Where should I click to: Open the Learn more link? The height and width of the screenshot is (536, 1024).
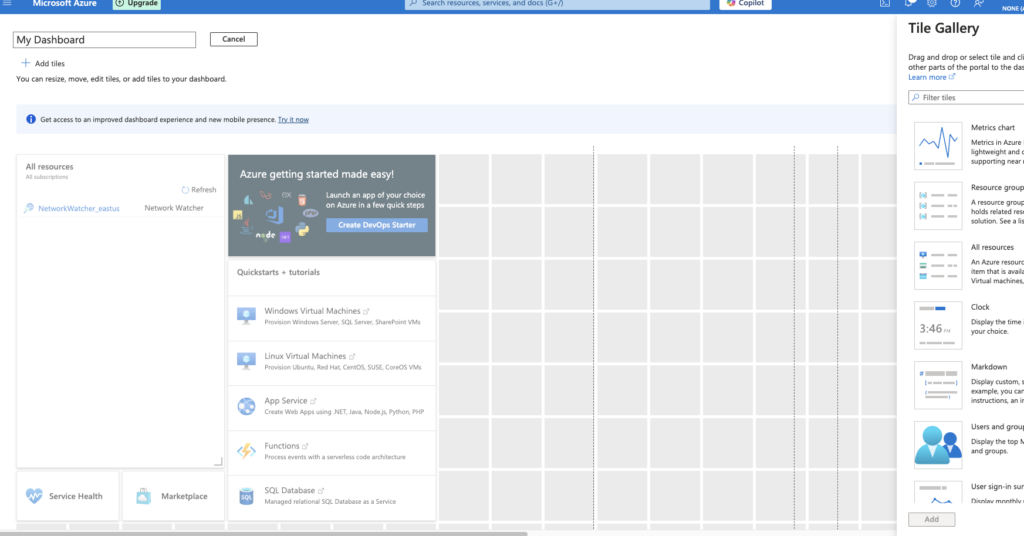coord(927,77)
